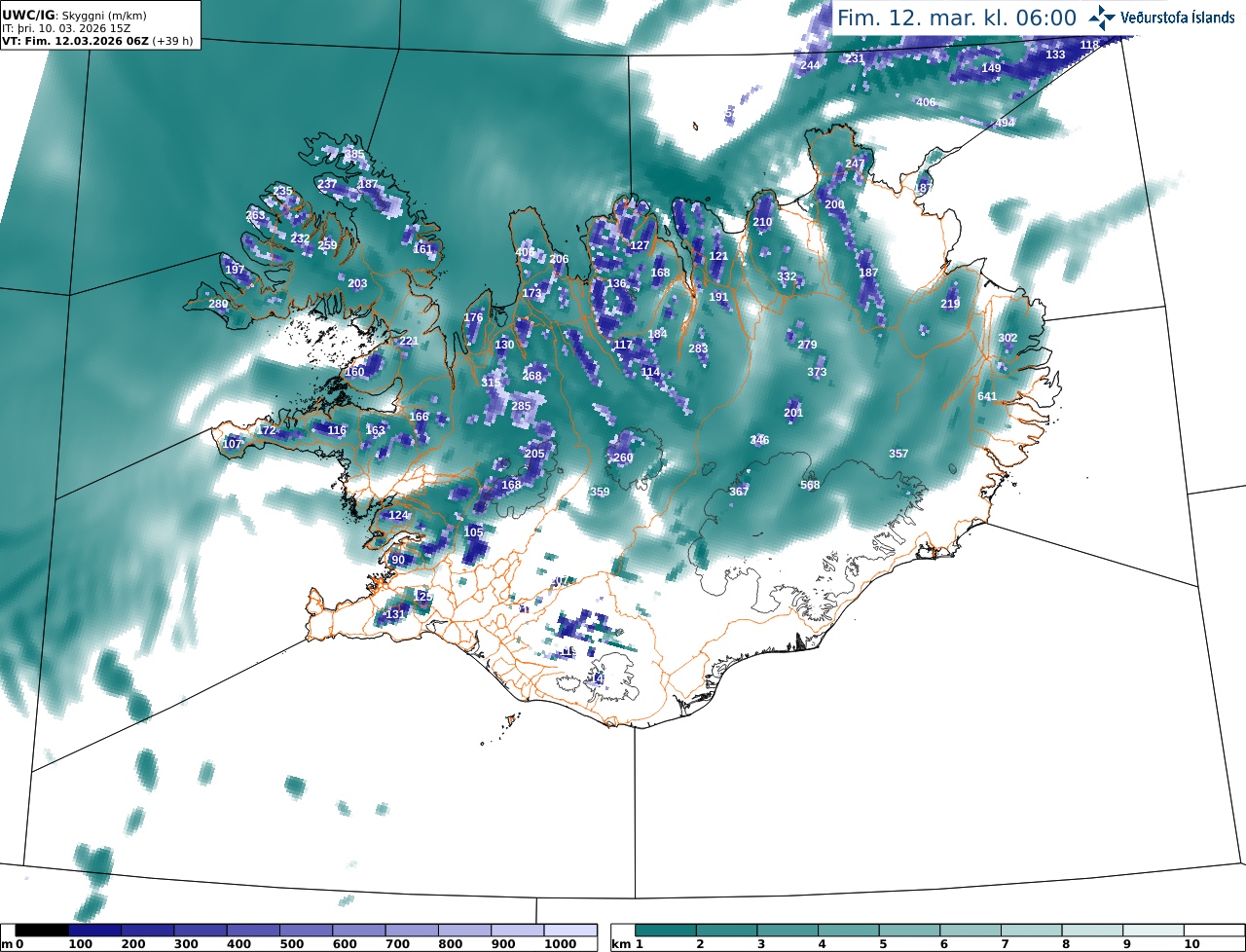Click the visibility value 494 offshore northeast
The image size is (1246, 952).
1005,123
